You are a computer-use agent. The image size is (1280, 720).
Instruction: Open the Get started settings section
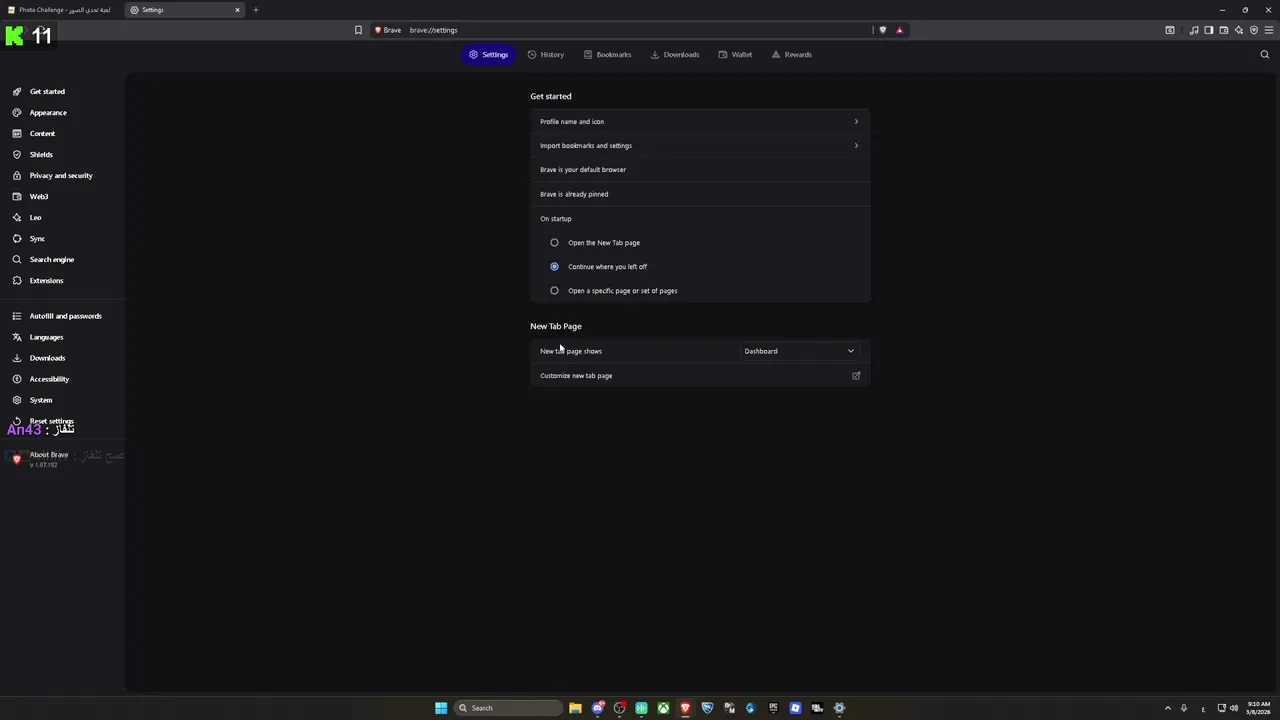tap(47, 91)
